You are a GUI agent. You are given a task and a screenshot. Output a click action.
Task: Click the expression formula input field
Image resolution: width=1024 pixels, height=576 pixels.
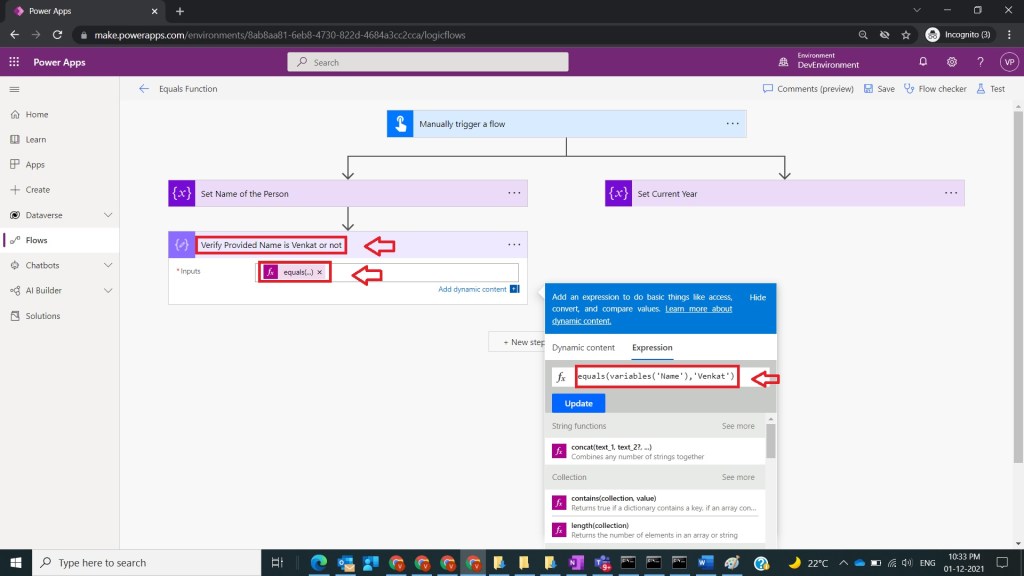pos(657,377)
